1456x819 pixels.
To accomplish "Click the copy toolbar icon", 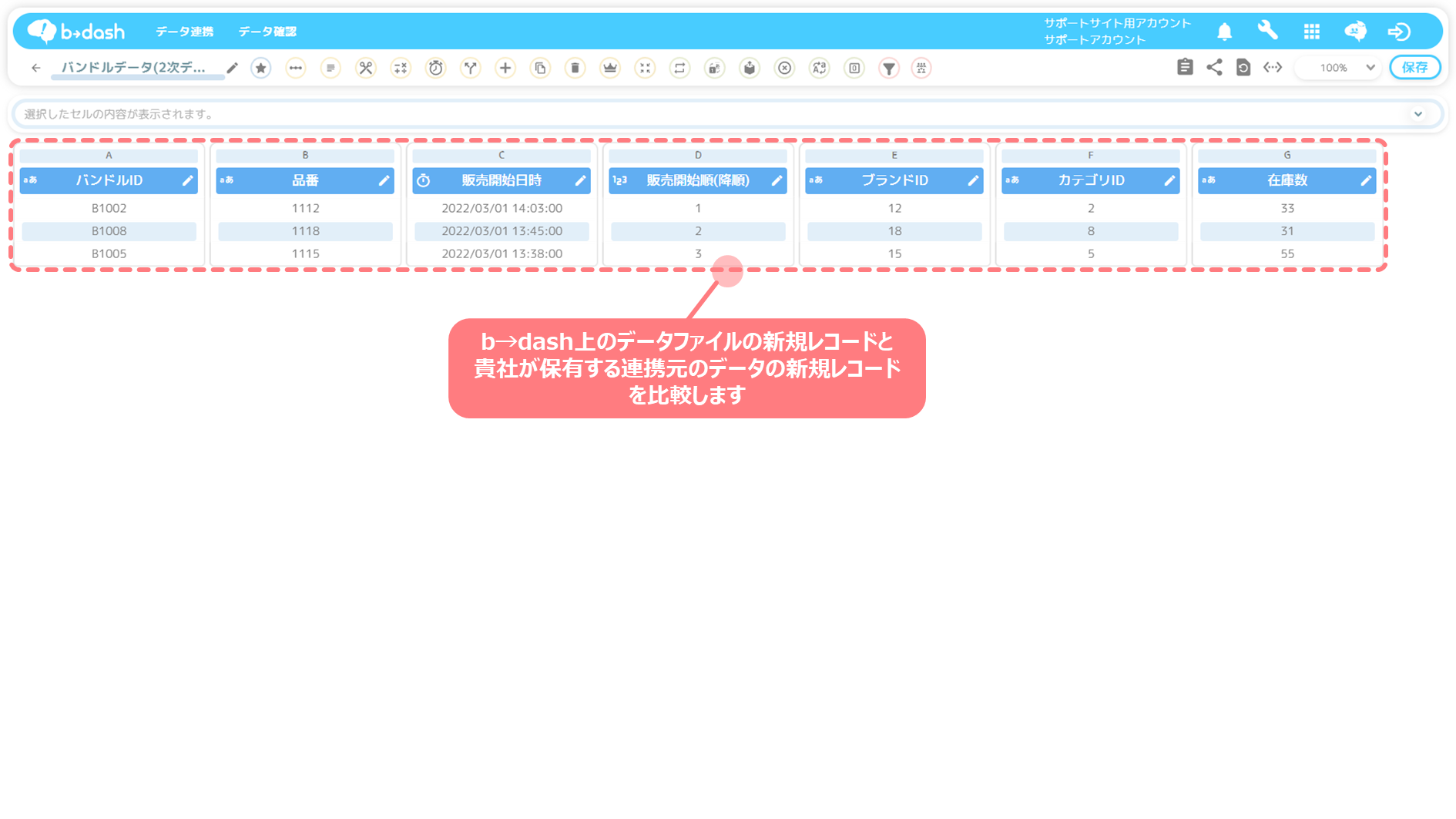I will coord(540,68).
